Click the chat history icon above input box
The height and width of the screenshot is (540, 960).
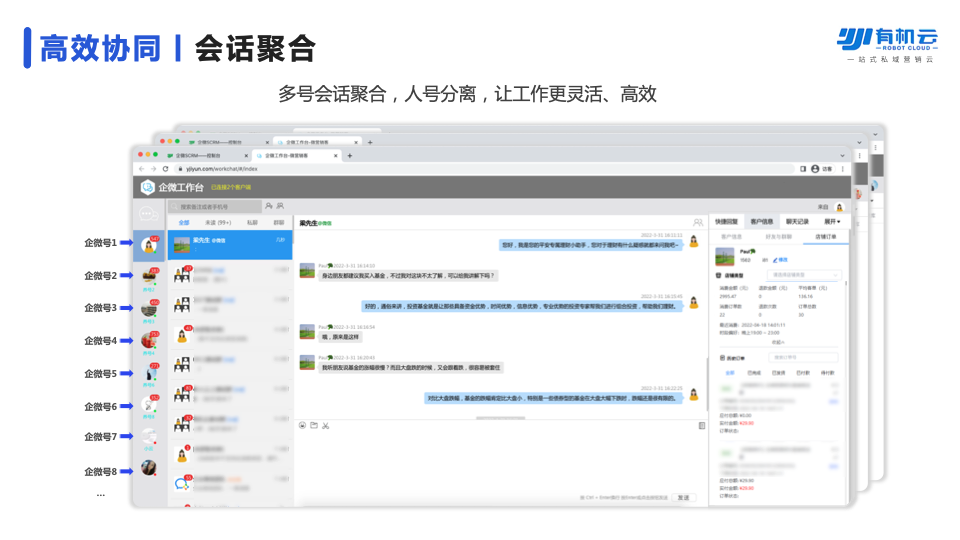click(701, 426)
